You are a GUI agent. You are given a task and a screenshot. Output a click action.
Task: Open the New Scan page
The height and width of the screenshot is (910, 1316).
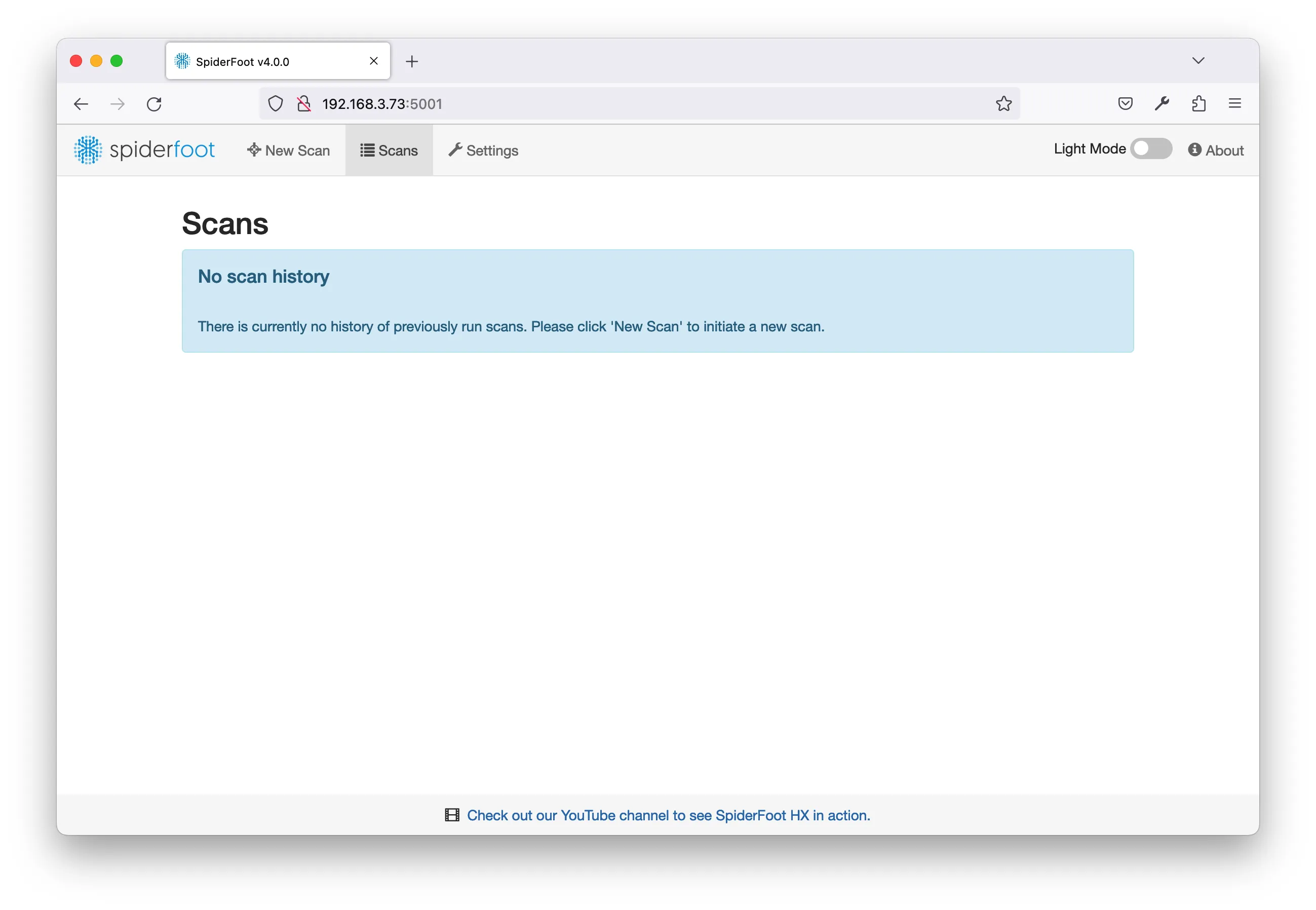point(288,150)
